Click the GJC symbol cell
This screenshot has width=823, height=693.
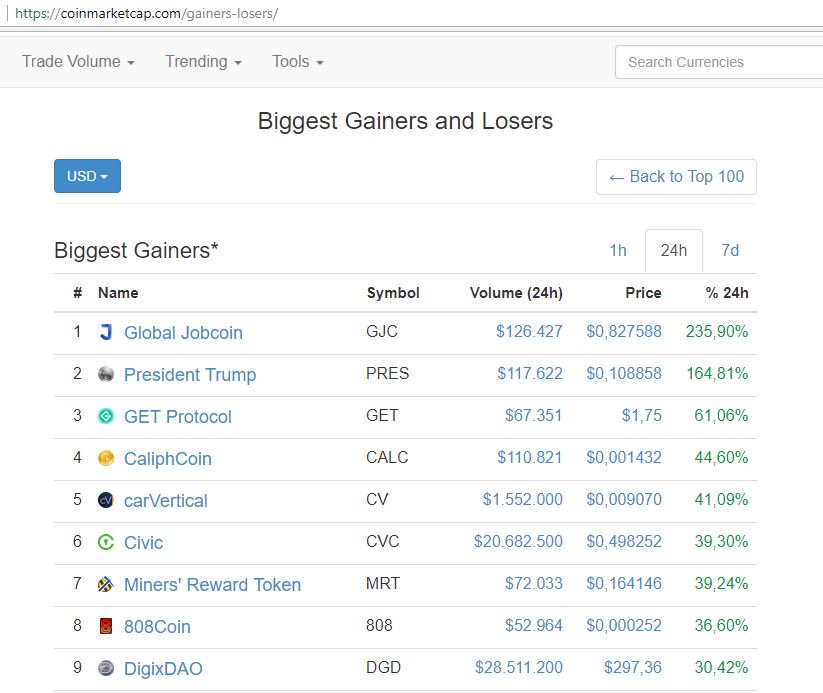382,331
